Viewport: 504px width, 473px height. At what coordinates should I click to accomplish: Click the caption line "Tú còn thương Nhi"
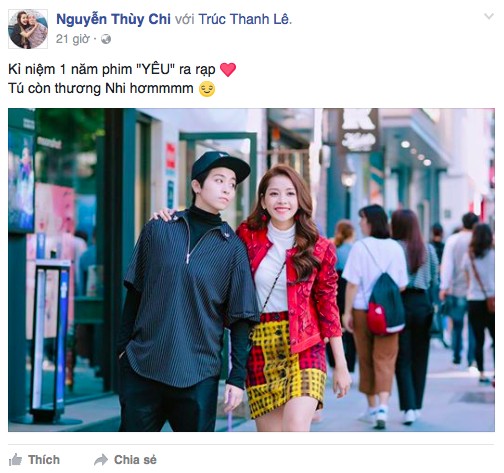click(101, 89)
